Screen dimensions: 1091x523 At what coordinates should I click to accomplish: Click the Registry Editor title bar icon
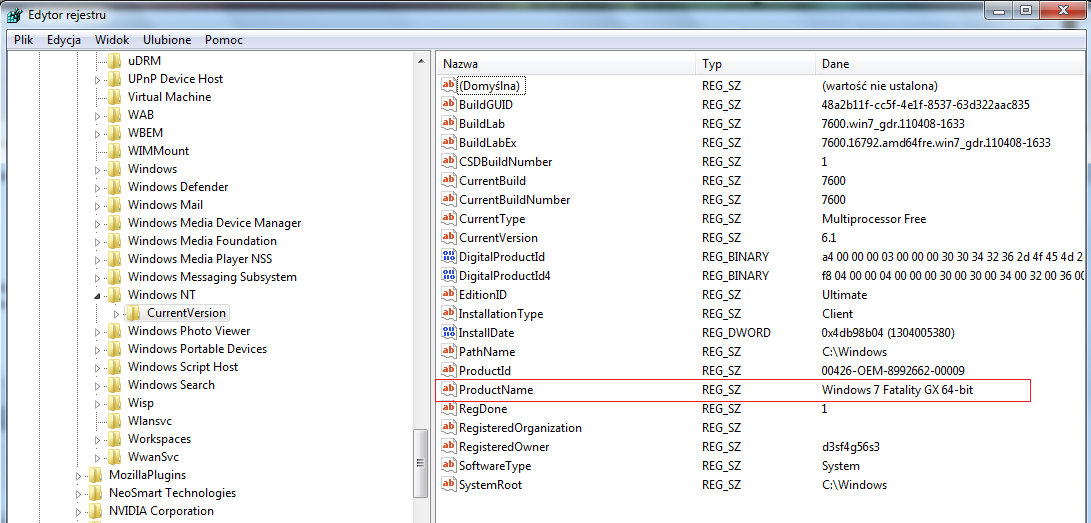click(14, 13)
